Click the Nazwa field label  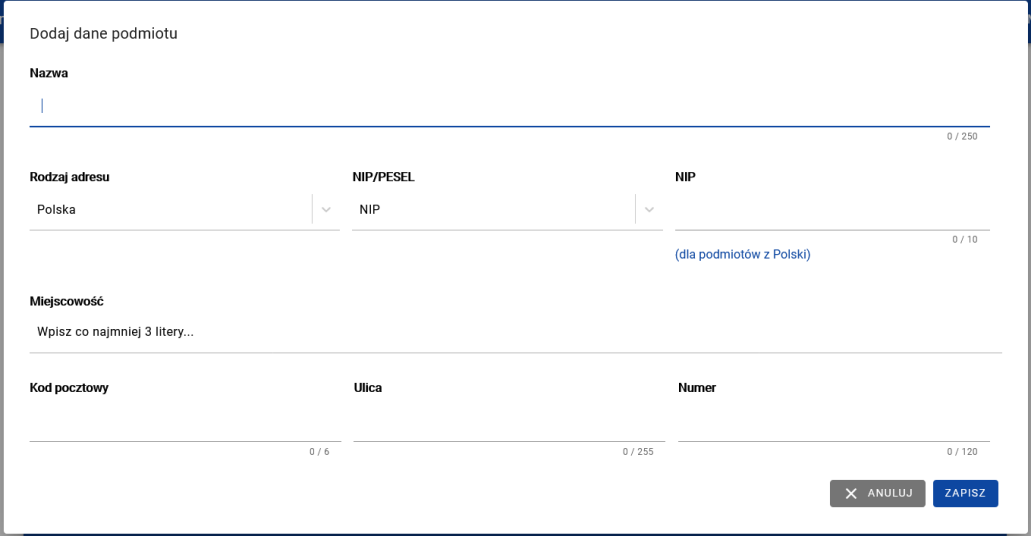click(49, 73)
